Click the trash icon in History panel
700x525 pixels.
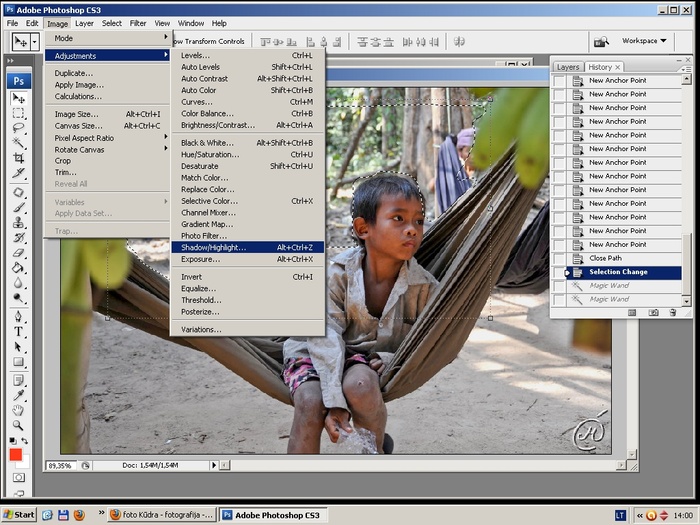[x=673, y=313]
